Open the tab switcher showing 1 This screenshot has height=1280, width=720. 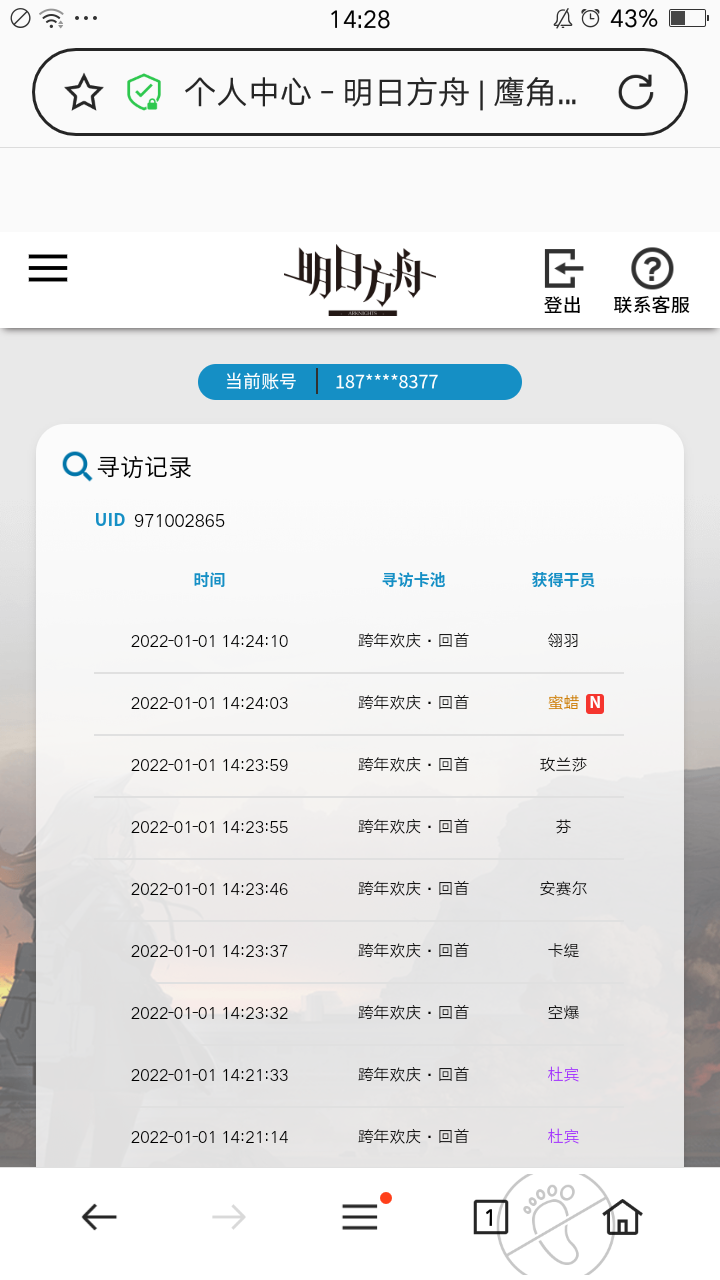click(490, 1217)
